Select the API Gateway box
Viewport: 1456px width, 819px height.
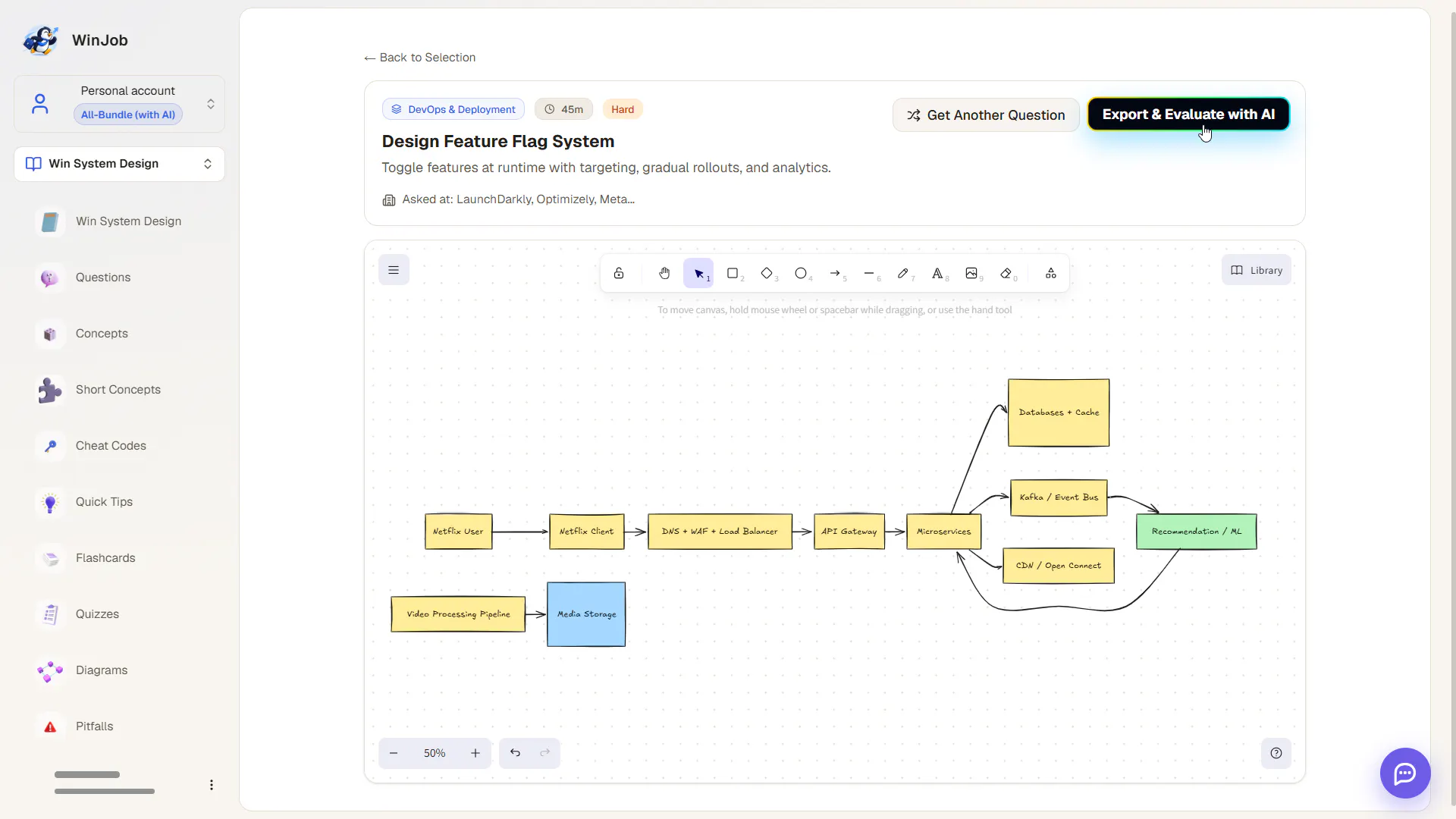[x=849, y=532]
